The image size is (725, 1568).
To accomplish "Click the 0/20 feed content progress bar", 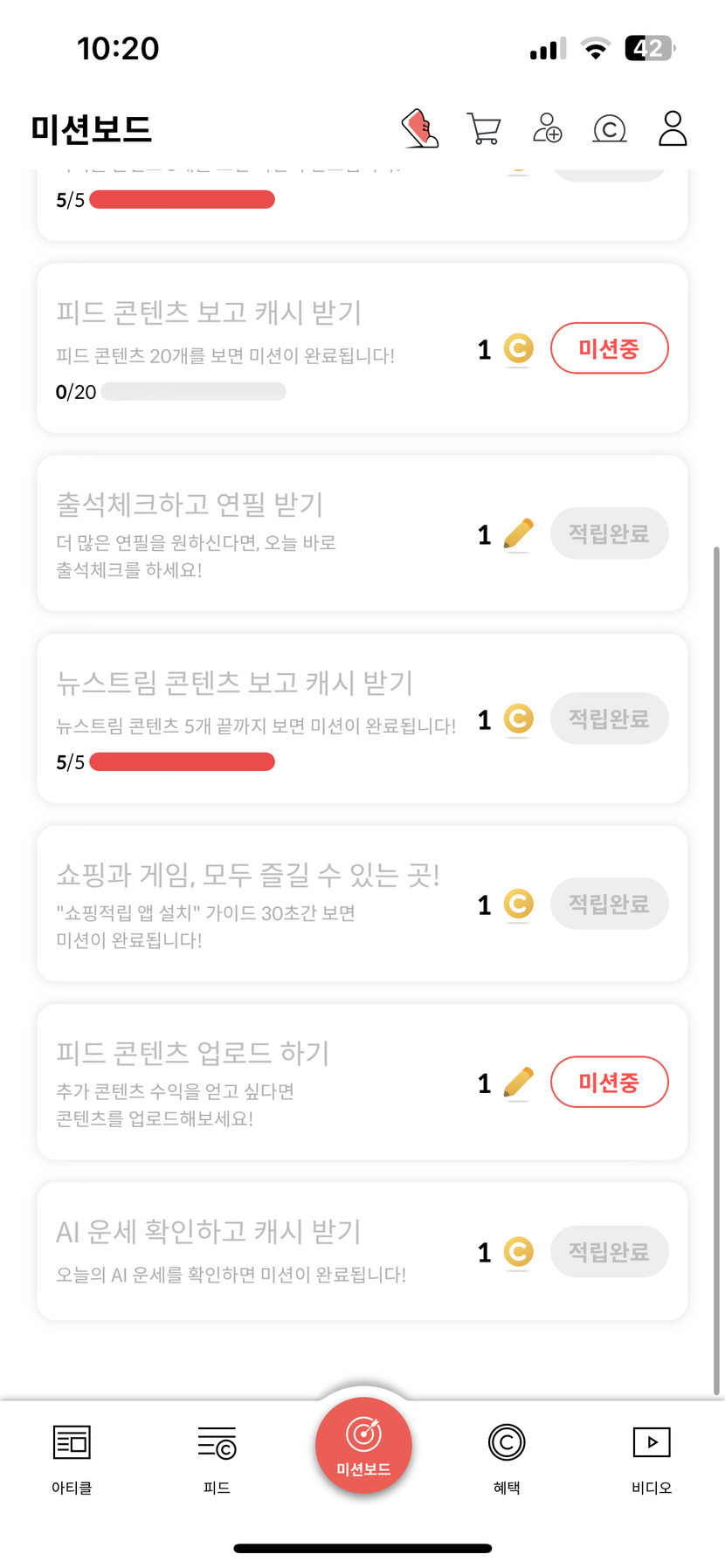I will tap(193, 392).
